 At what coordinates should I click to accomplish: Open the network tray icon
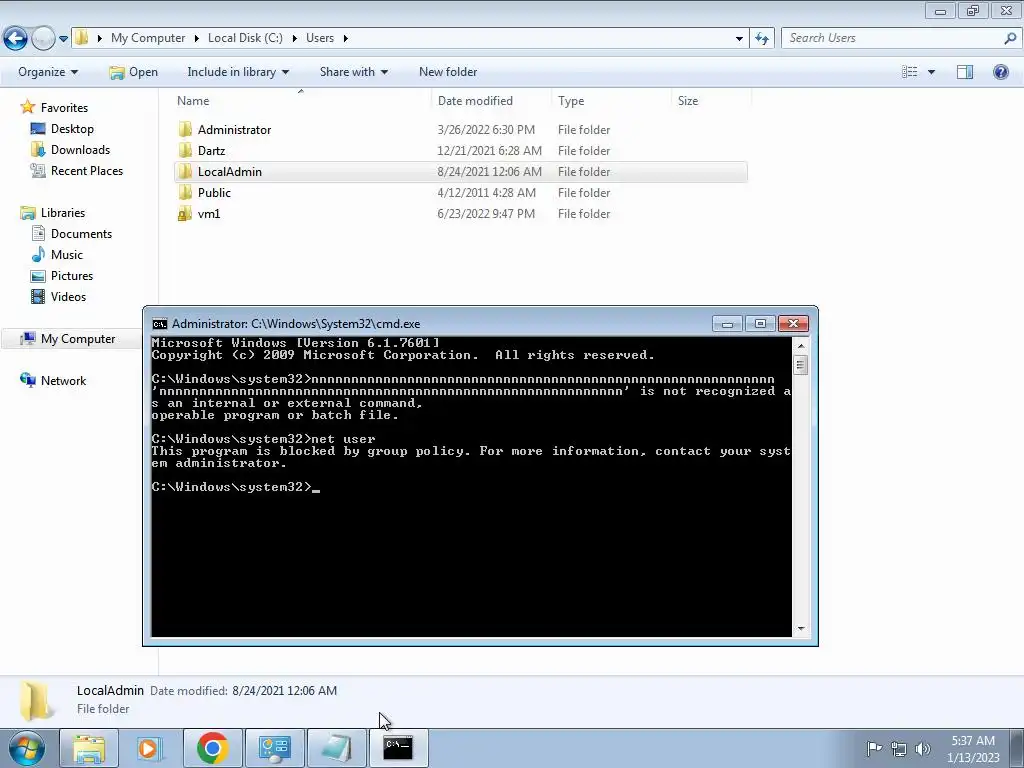pos(899,749)
